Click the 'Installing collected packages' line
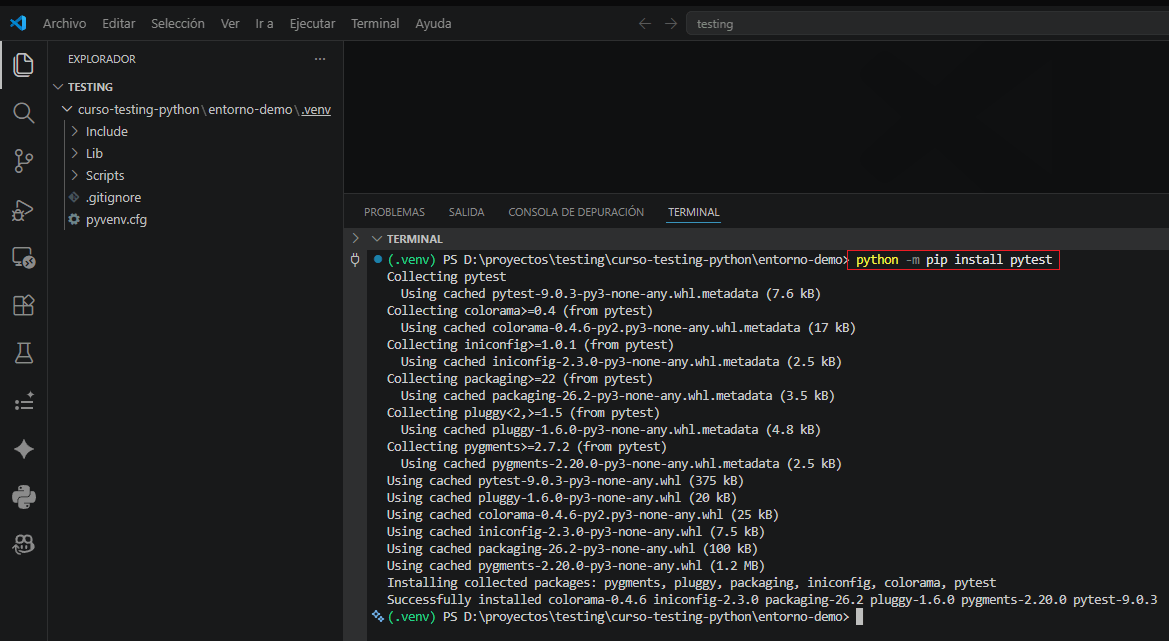This screenshot has height=641, width=1169. [691, 582]
